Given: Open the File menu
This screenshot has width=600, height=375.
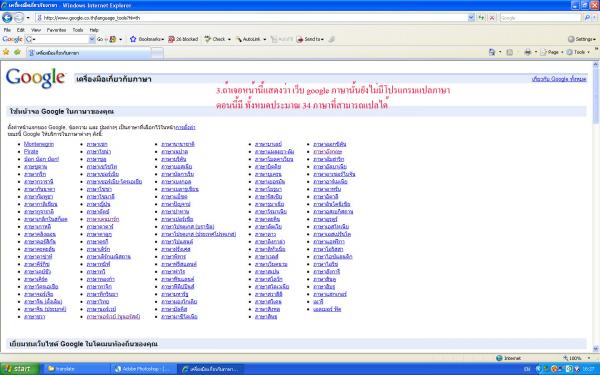Looking at the screenshot, I should pos(7,30).
